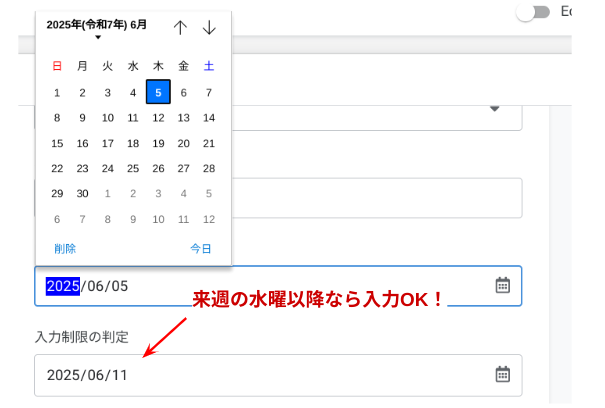Viewport: 605px width, 408px height.
Task: Pick June 10 in the second week row
Action: pos(108,118)
